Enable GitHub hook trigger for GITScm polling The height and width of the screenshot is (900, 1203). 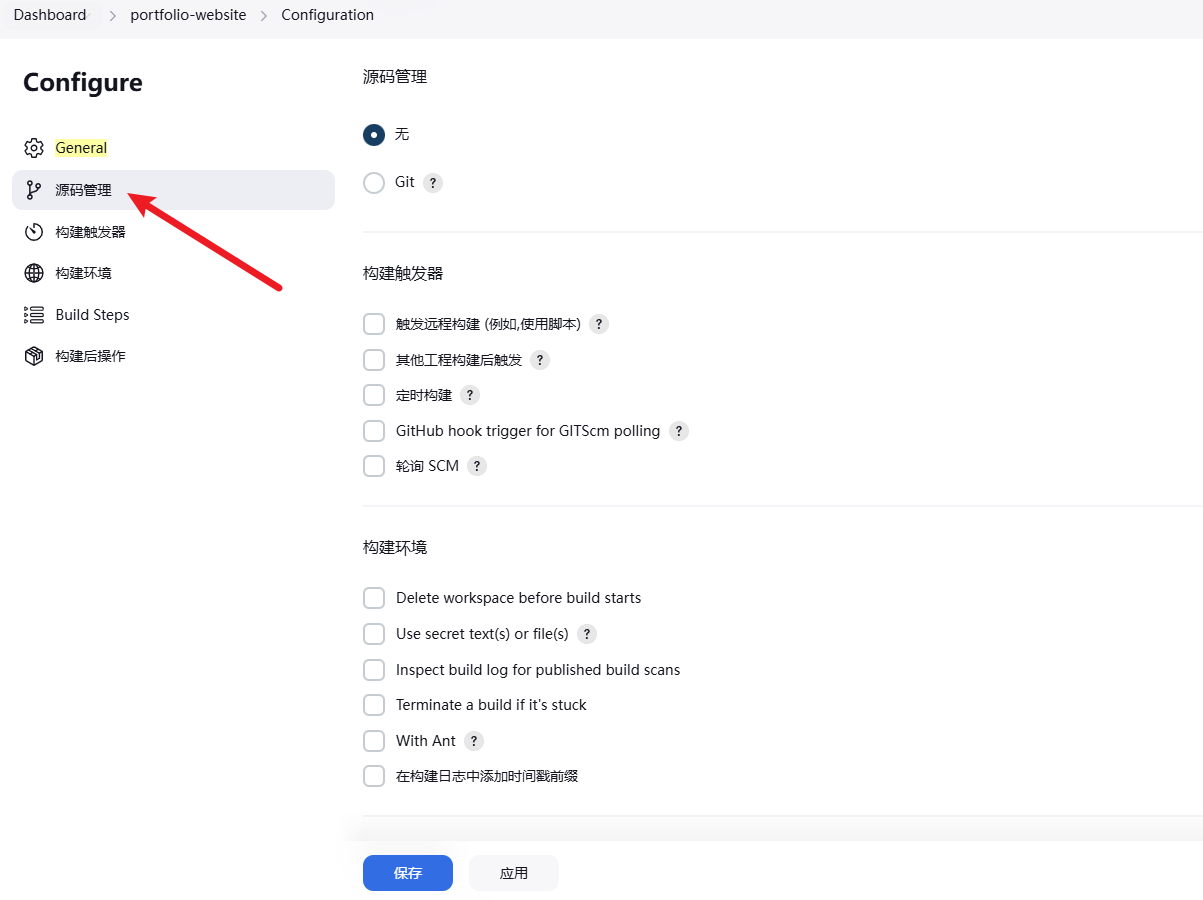point(374,431)
